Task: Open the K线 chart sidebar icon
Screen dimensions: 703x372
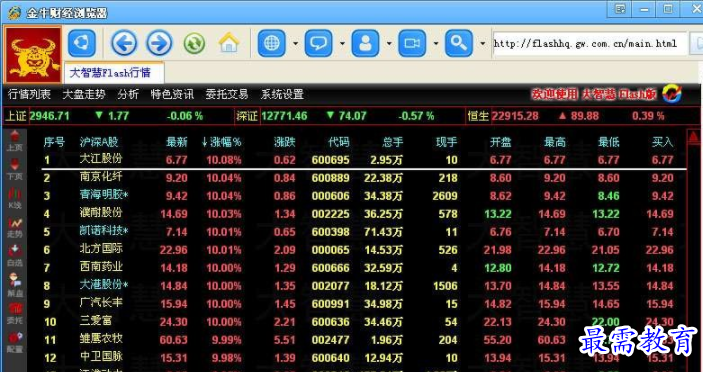Action: pos(15,199)
